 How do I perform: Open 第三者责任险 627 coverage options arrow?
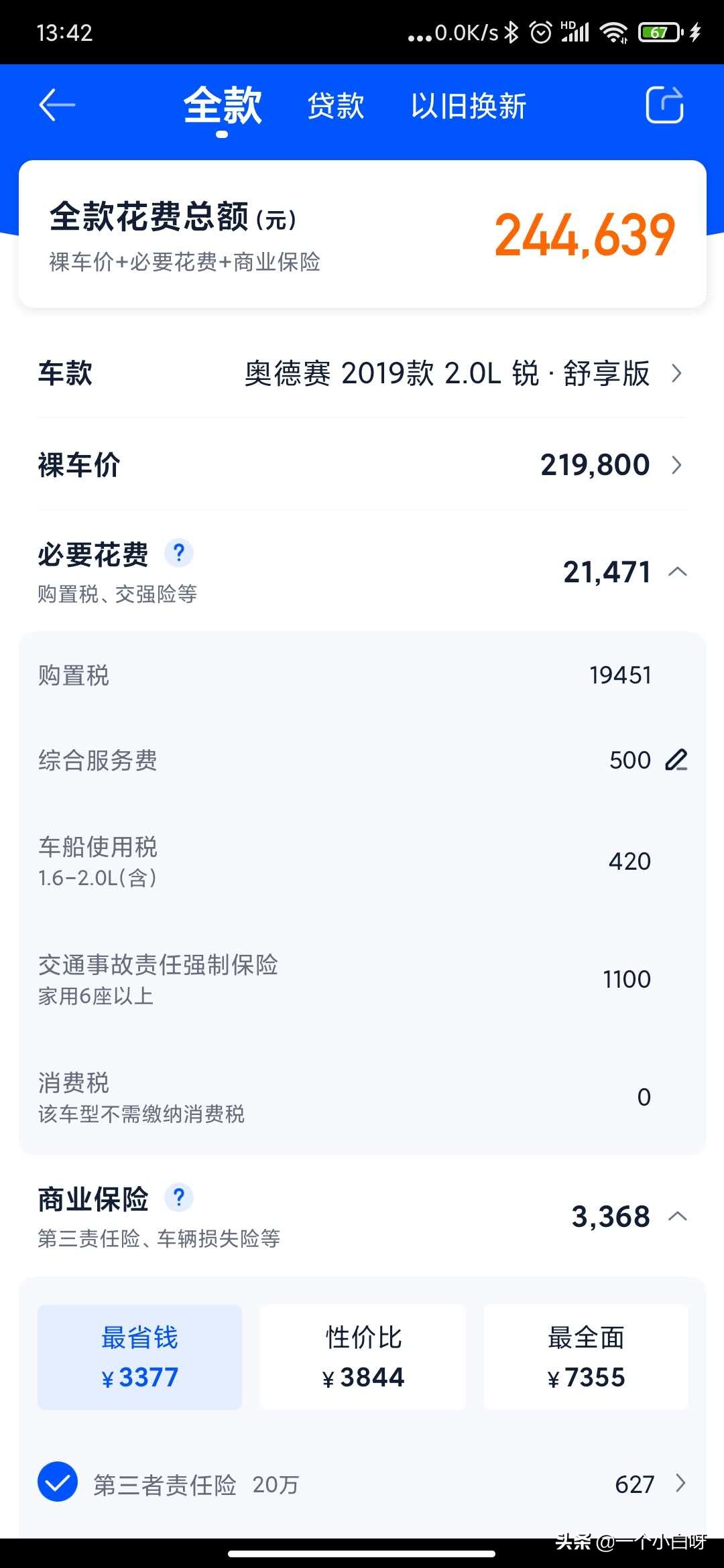680,1483
